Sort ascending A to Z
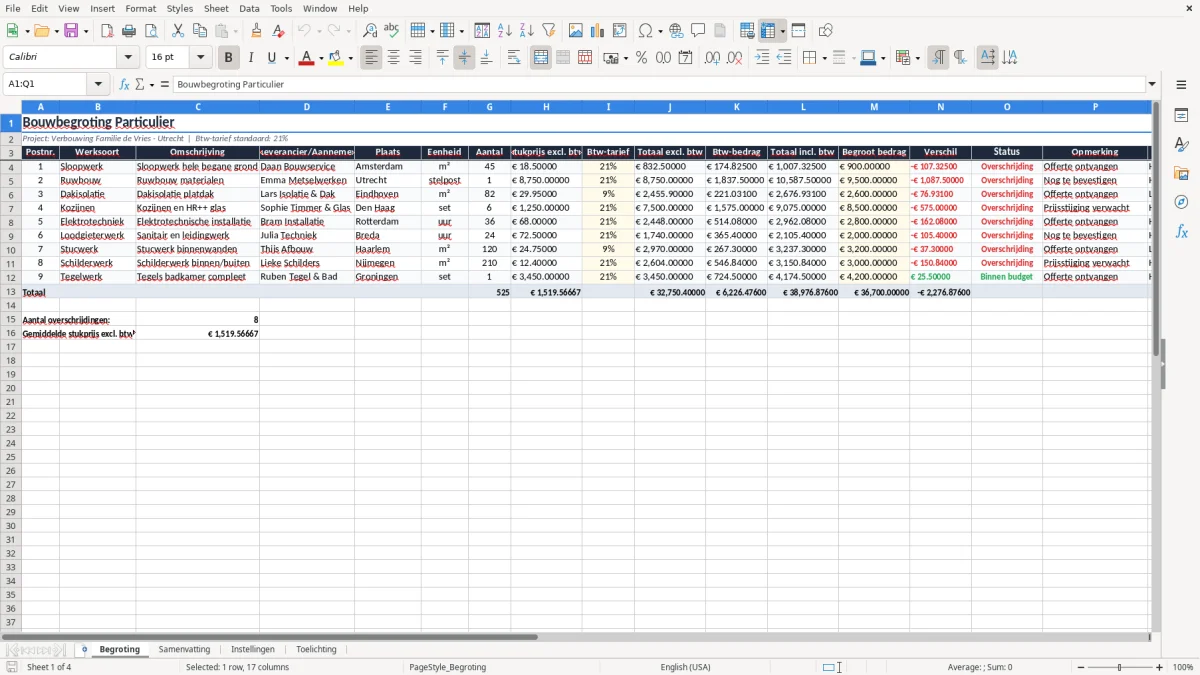The width and height of the screenshot is (1200, 675). tap(504, 31)
